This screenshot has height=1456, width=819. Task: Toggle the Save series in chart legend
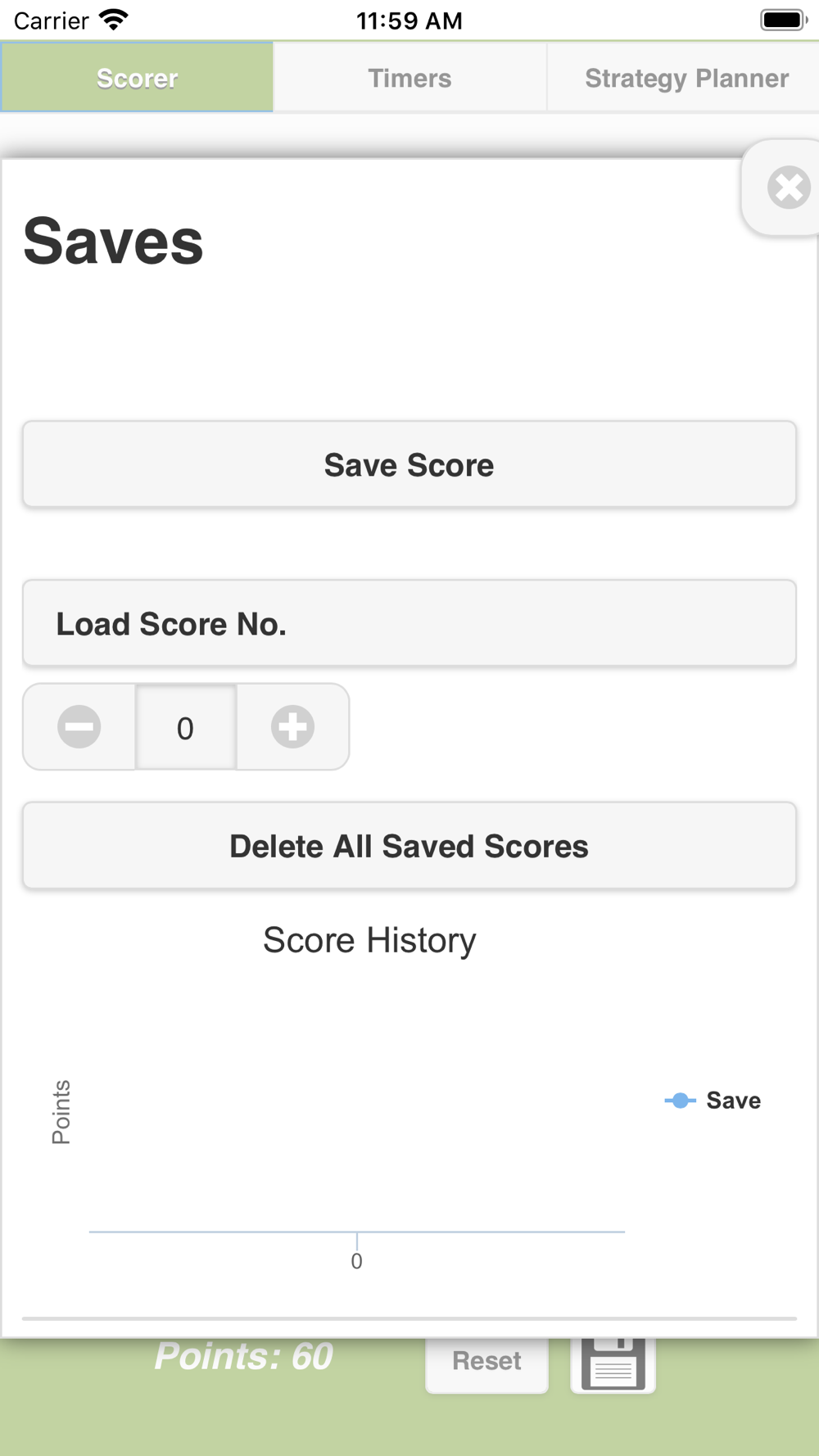point(713,1100)
